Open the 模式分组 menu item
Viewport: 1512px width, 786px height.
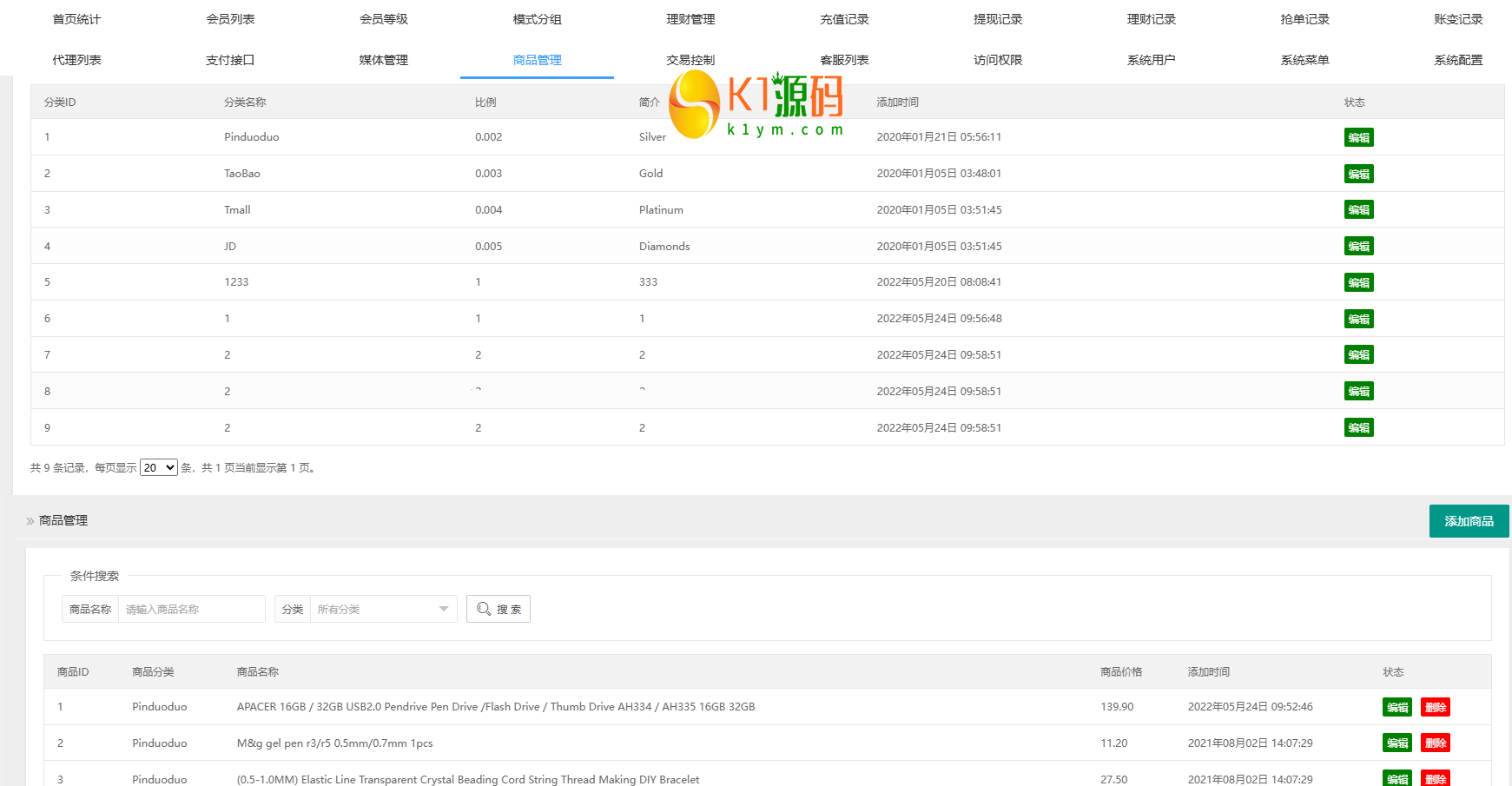click(538, 19)
